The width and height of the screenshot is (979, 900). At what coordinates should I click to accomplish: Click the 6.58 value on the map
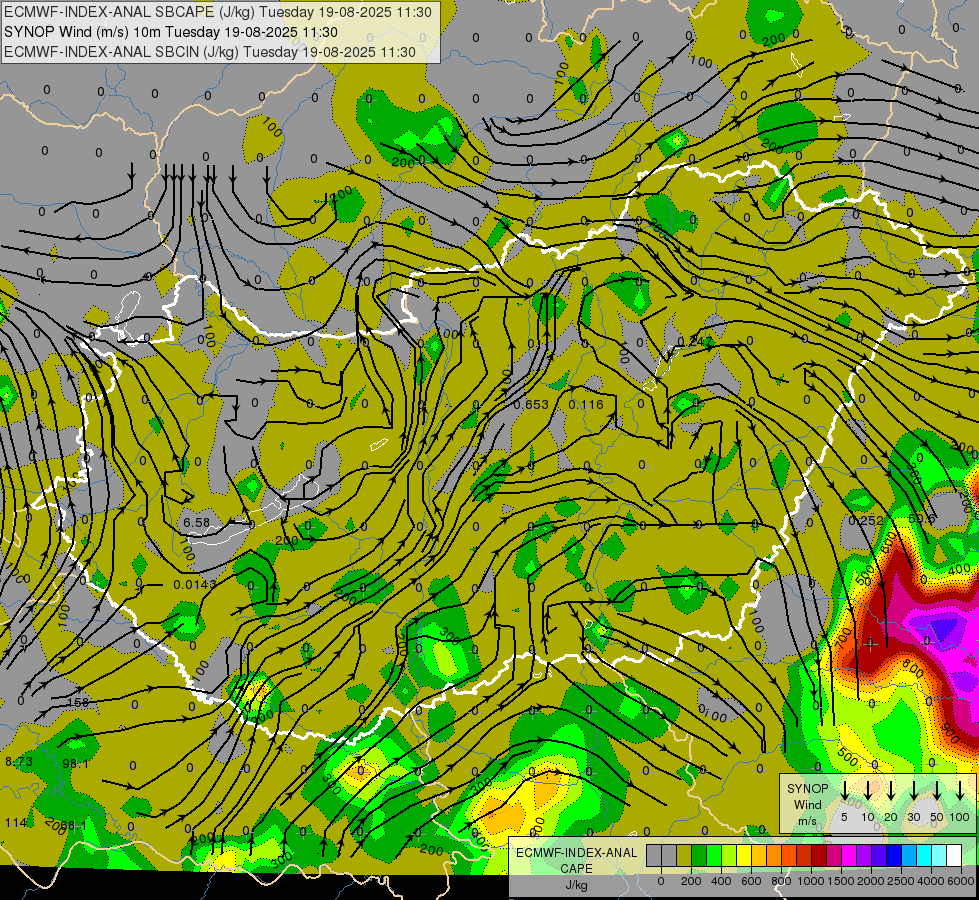[197, 522]
